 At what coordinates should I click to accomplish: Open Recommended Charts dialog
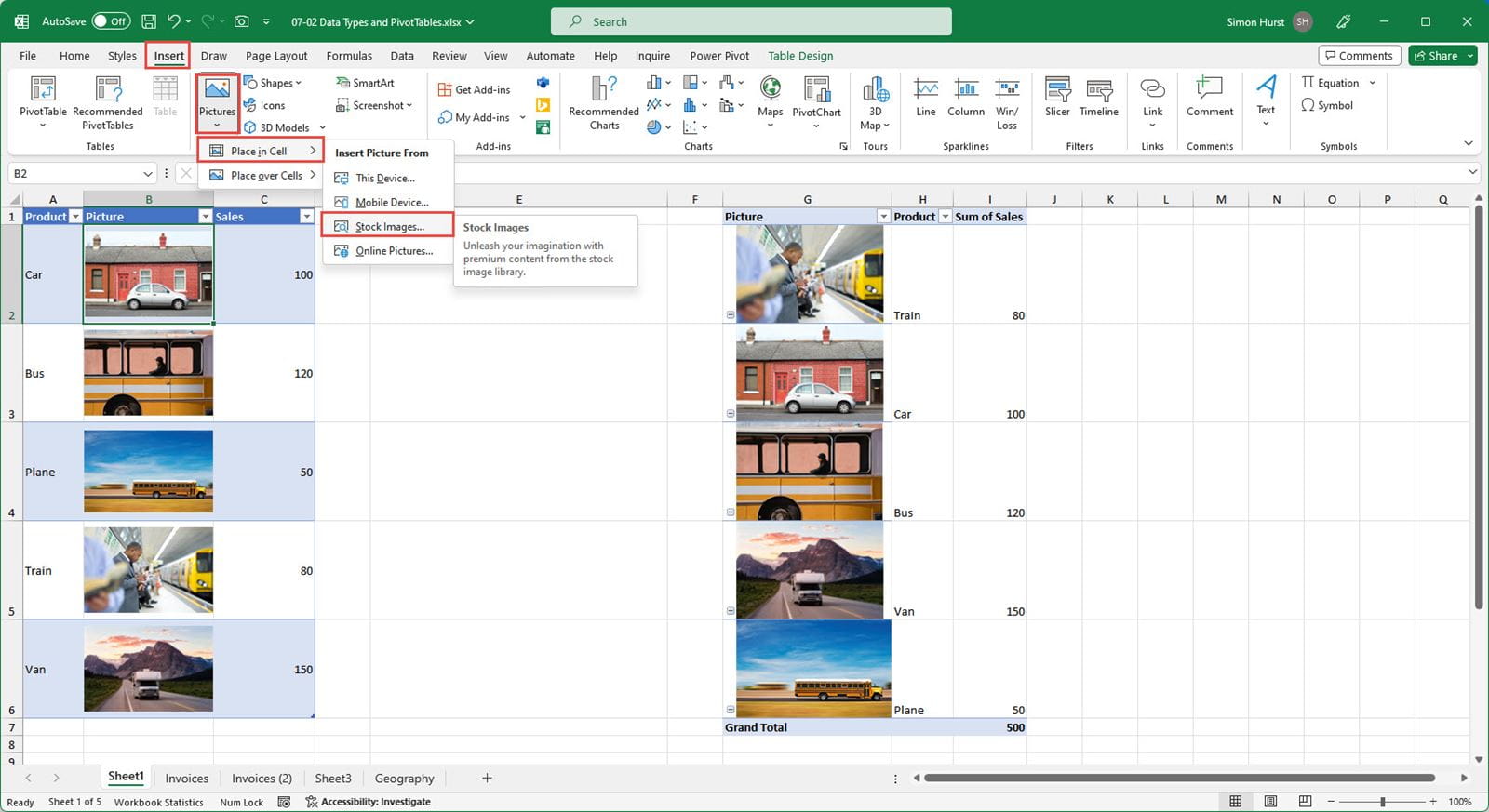point(604,102)
